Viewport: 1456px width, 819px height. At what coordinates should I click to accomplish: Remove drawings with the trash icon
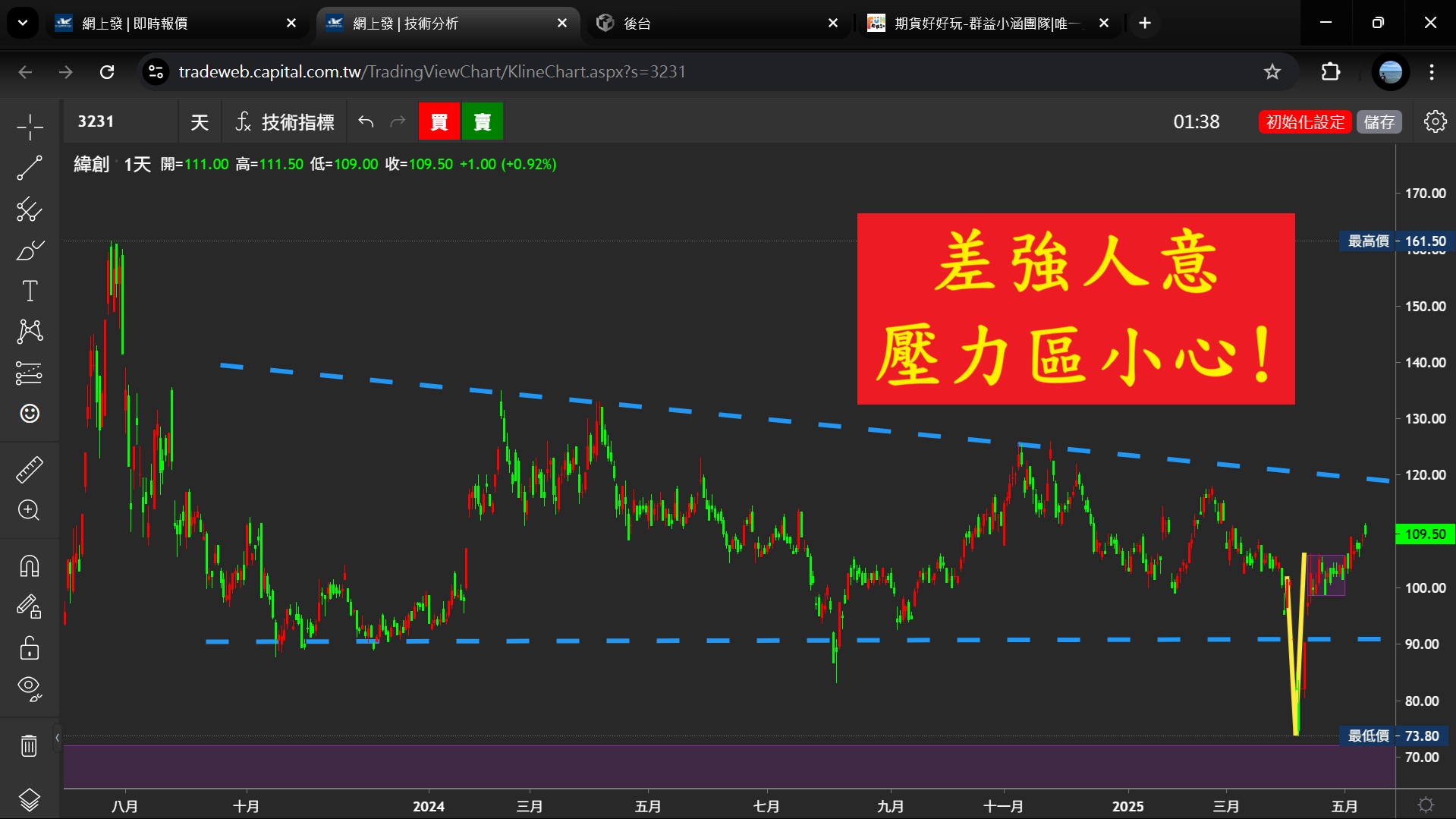[30, 745]
